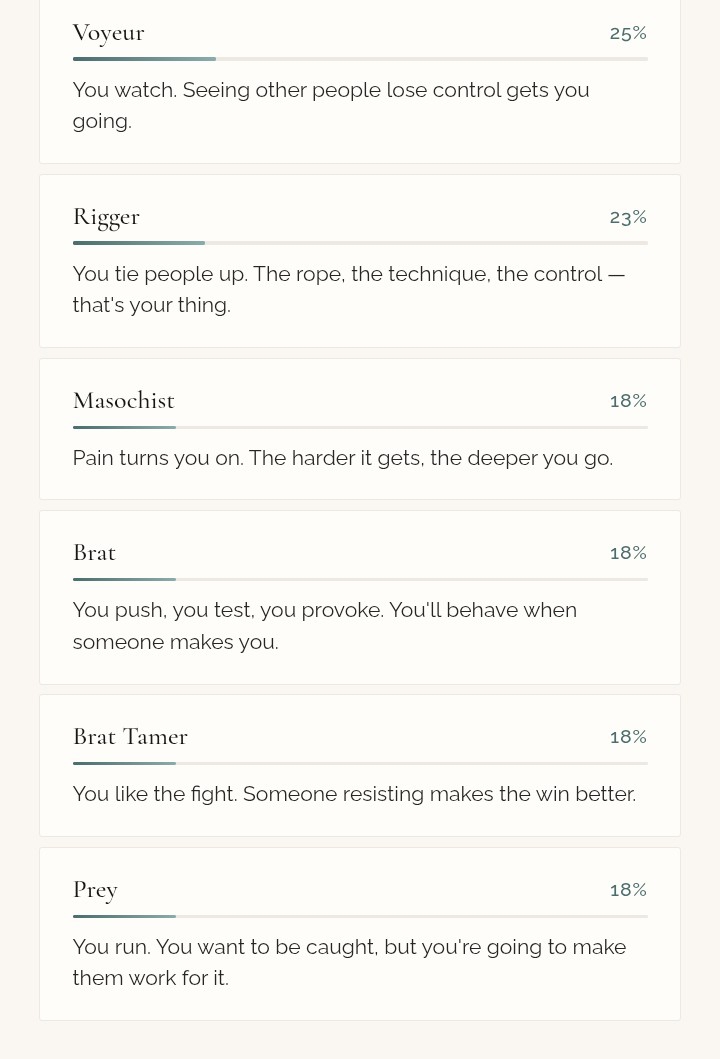Click the Brat Tamer progress bar
The width and height of the screenshot is (720, 1059).
click(x=360, y=763)
